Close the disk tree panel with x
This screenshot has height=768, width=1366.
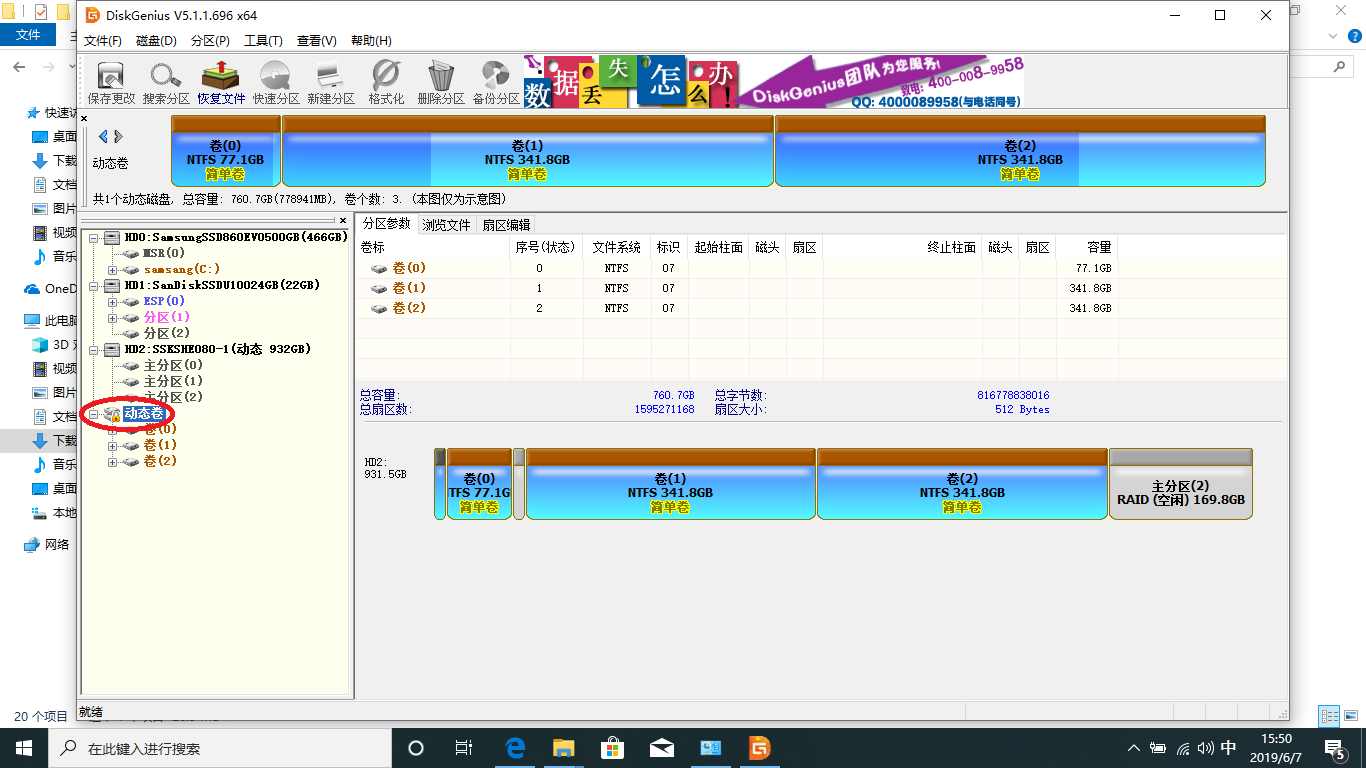pos(343,220)
